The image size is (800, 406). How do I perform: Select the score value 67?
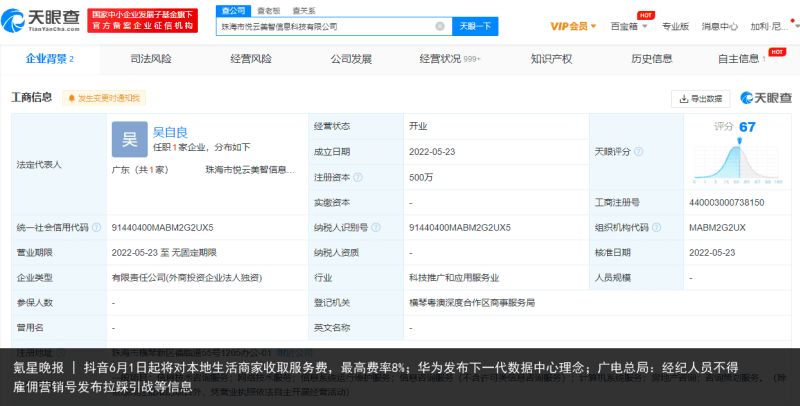[747, 127]
